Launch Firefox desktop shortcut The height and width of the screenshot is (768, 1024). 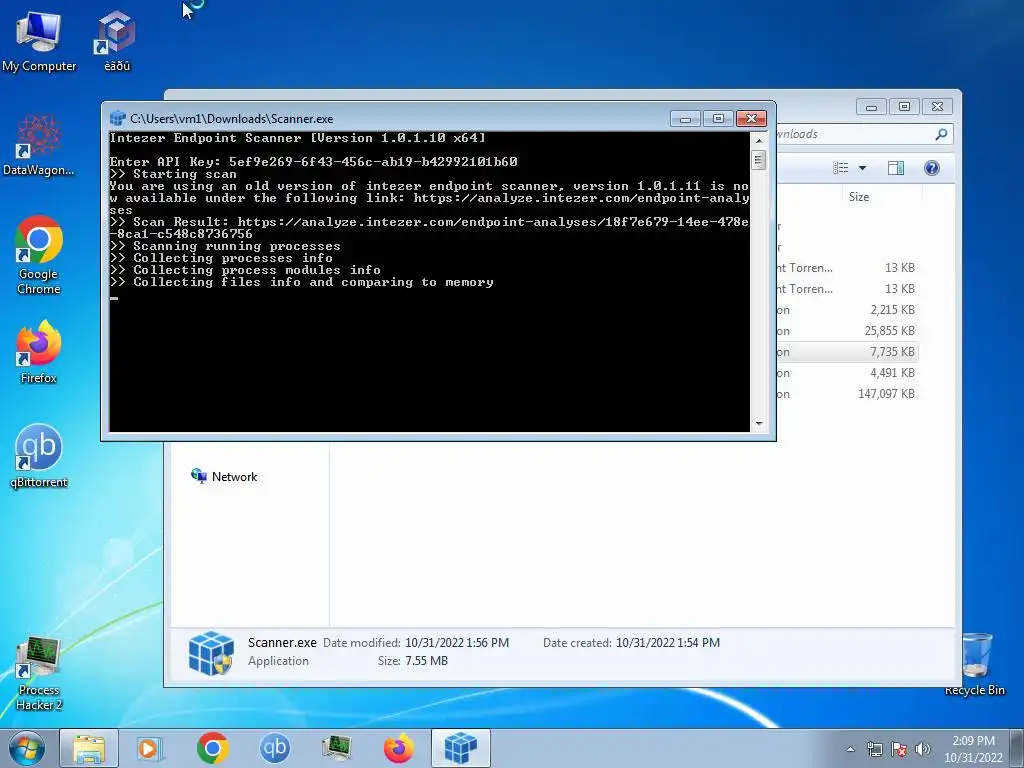tap(39, 351)
